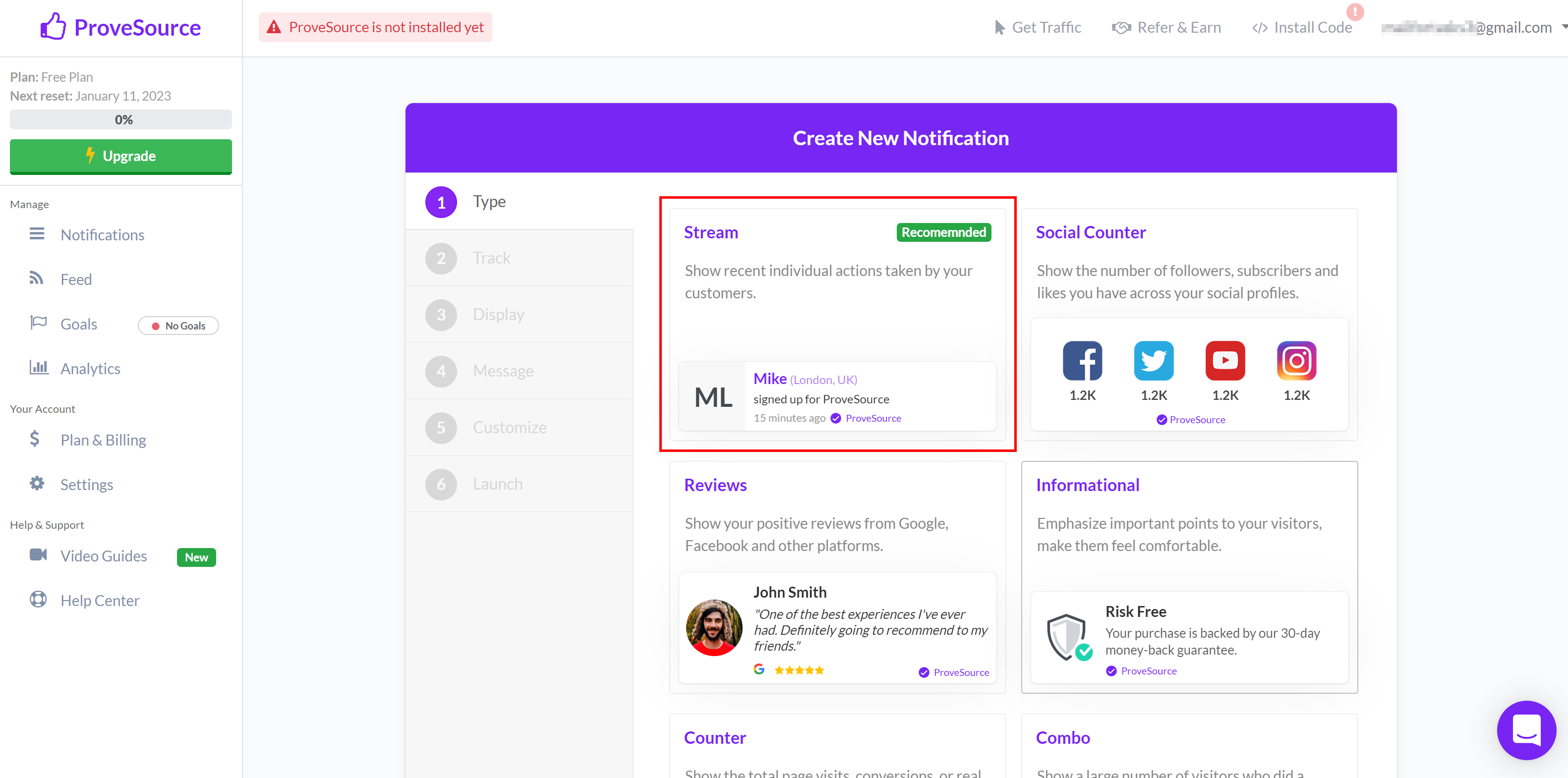Click the Video Guides camera icon
1568x778 pixels.
click(x=38, y=554)
